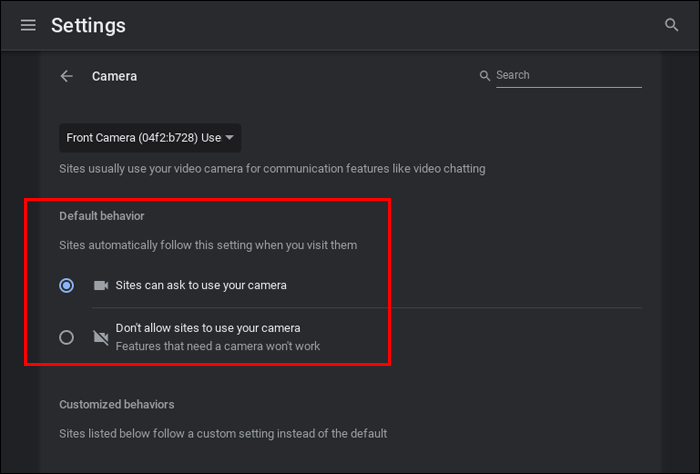Click the 'Customized behaviors' section heading
The image size is (700, 474).
[116, 404]
